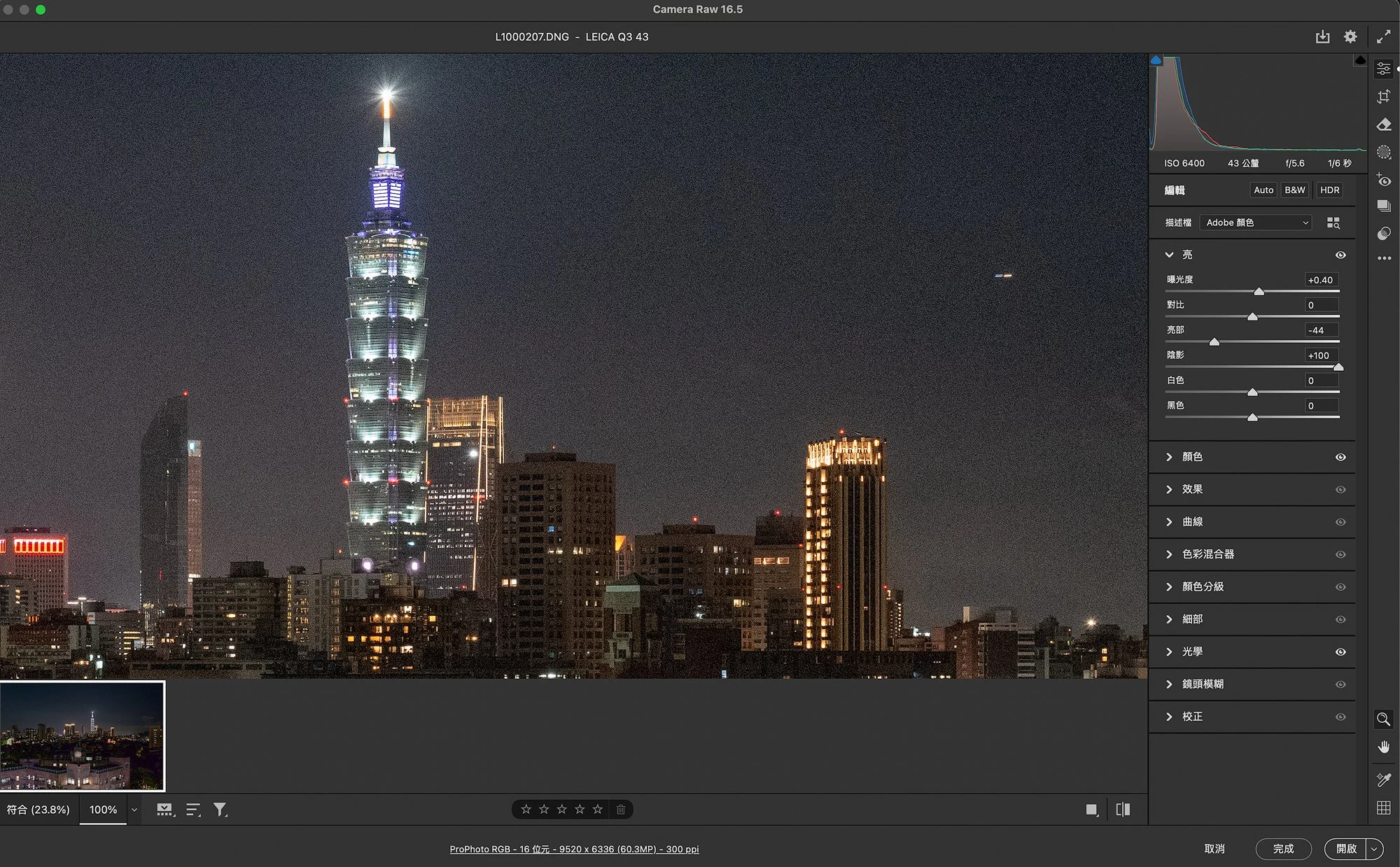The width and height of the screenshot is (1400, 867).
Task: Select the Crop tool icon
Action: pos(1383,97)
